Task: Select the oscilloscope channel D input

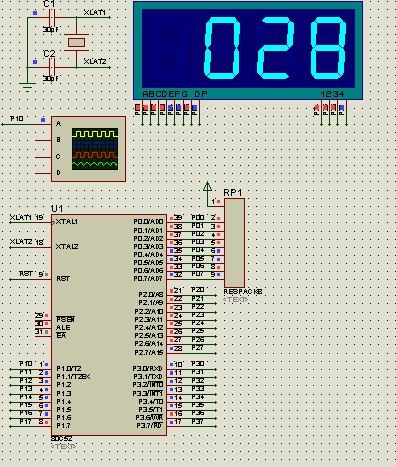Action: (59, 173)
